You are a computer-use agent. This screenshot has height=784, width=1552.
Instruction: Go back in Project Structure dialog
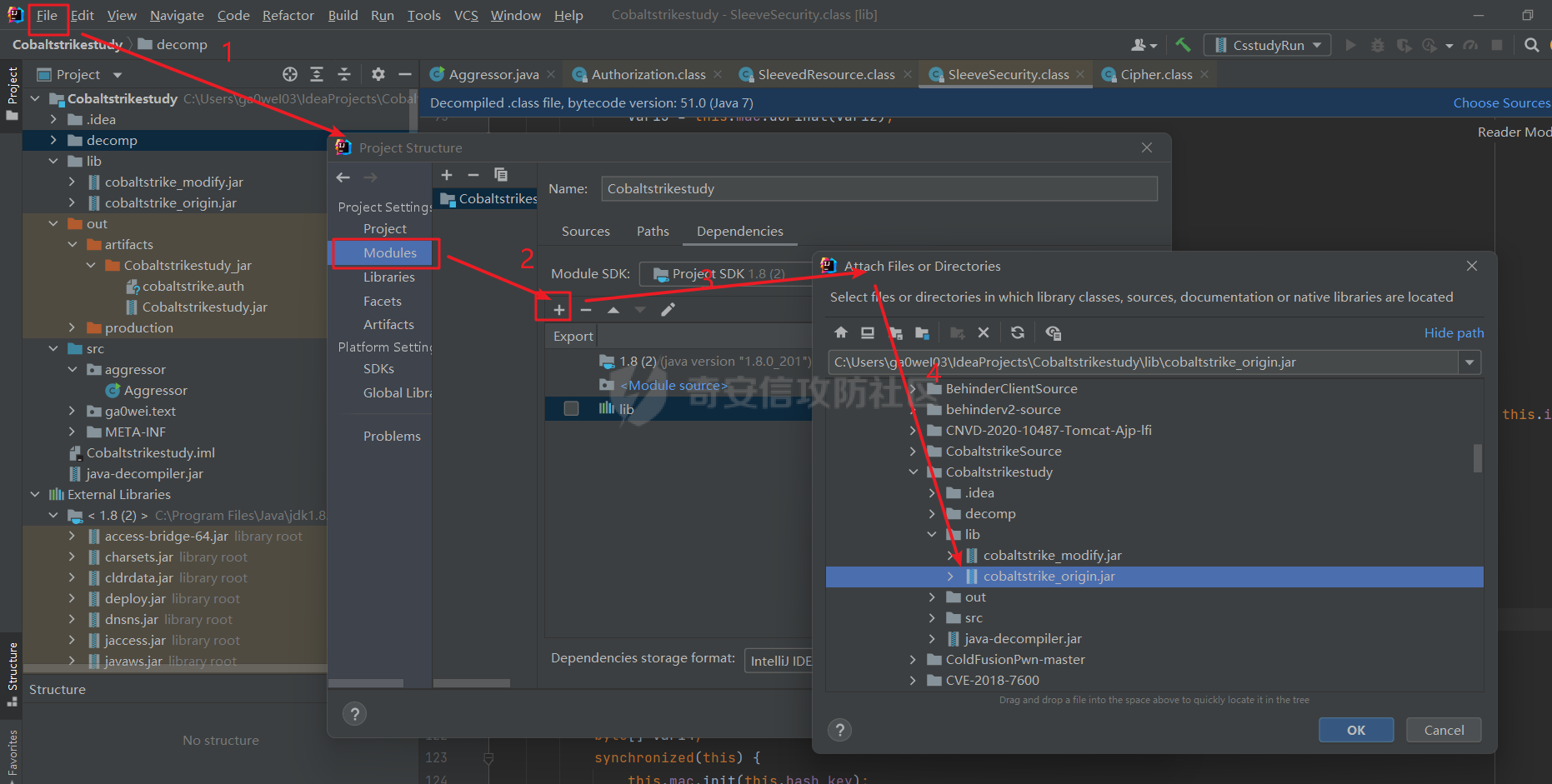click(343, 177)
